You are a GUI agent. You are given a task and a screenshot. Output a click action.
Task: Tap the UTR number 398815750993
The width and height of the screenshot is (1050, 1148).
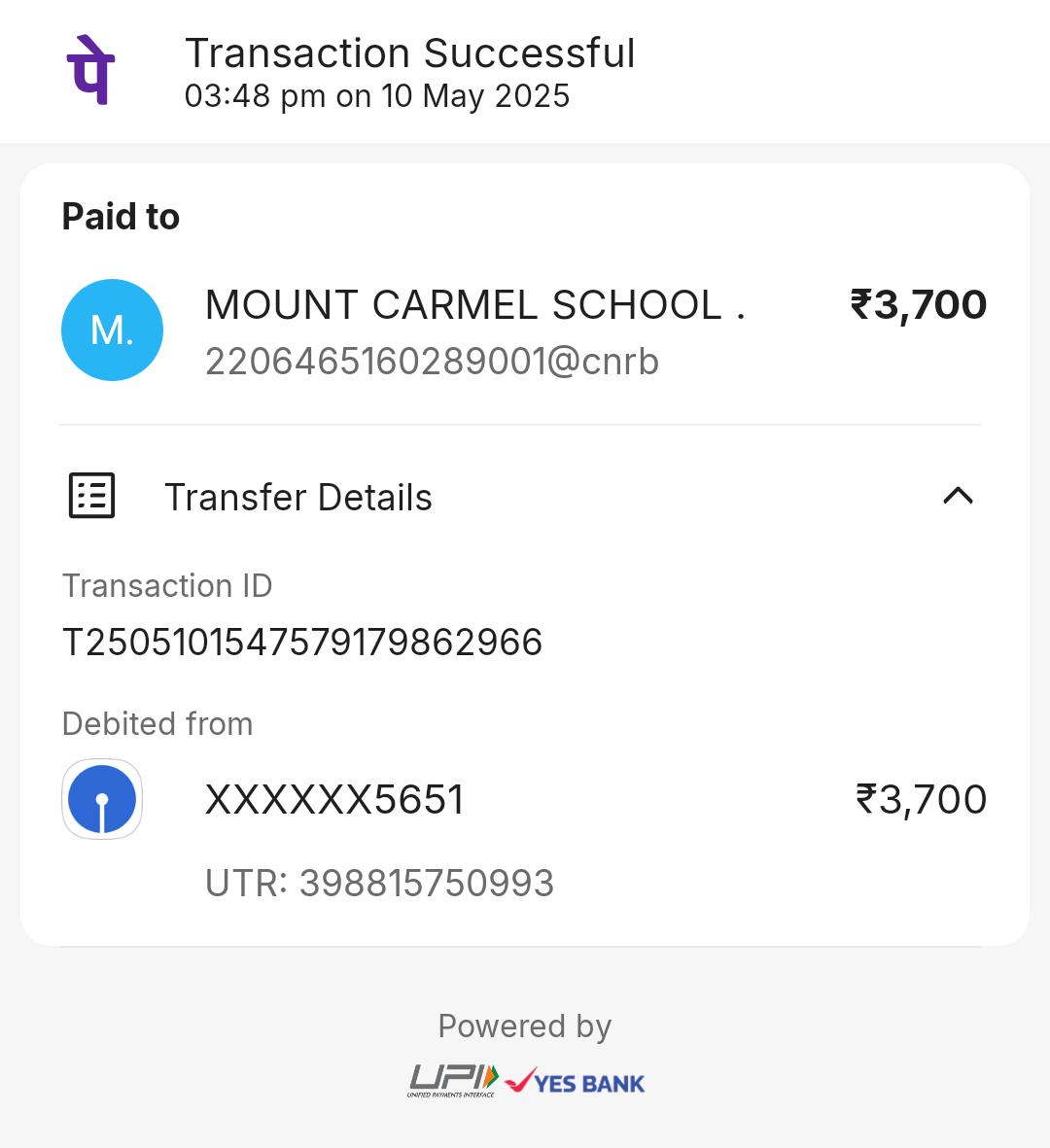[x=379, y=883]
